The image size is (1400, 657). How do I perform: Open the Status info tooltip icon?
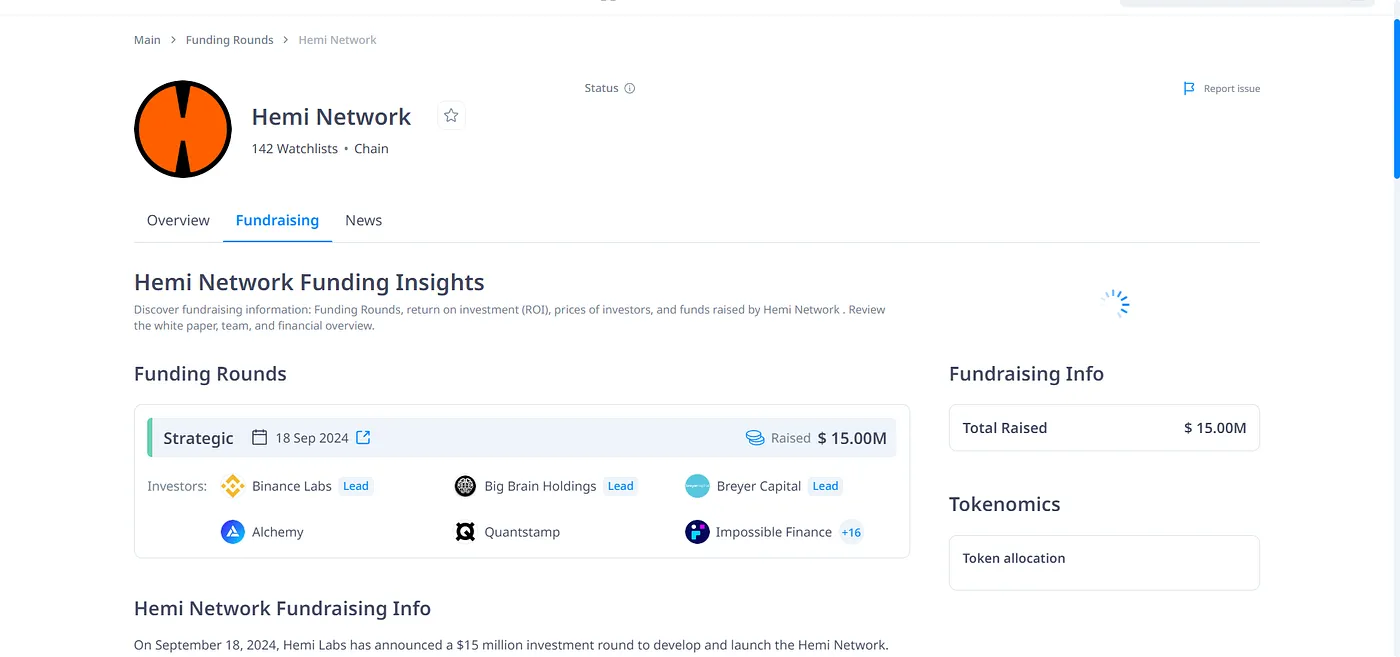(x=630, y=88)
